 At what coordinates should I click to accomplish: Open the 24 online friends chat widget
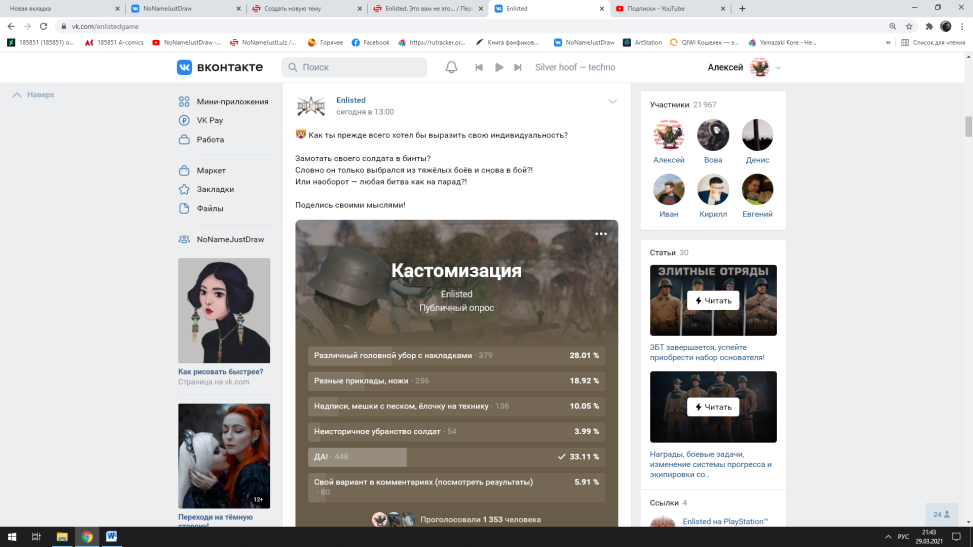click(941, 514)
